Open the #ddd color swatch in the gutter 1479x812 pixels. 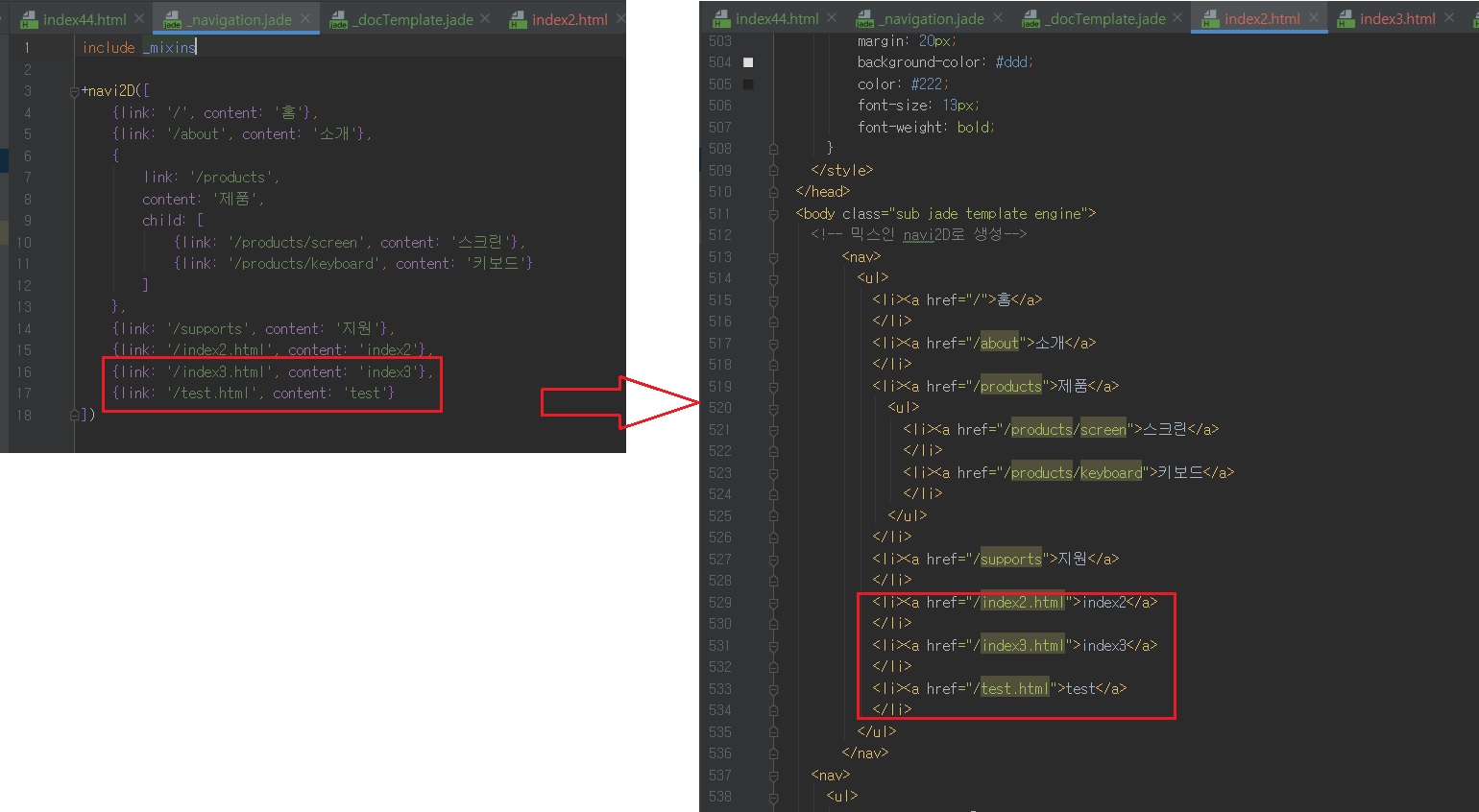point(748,62)
